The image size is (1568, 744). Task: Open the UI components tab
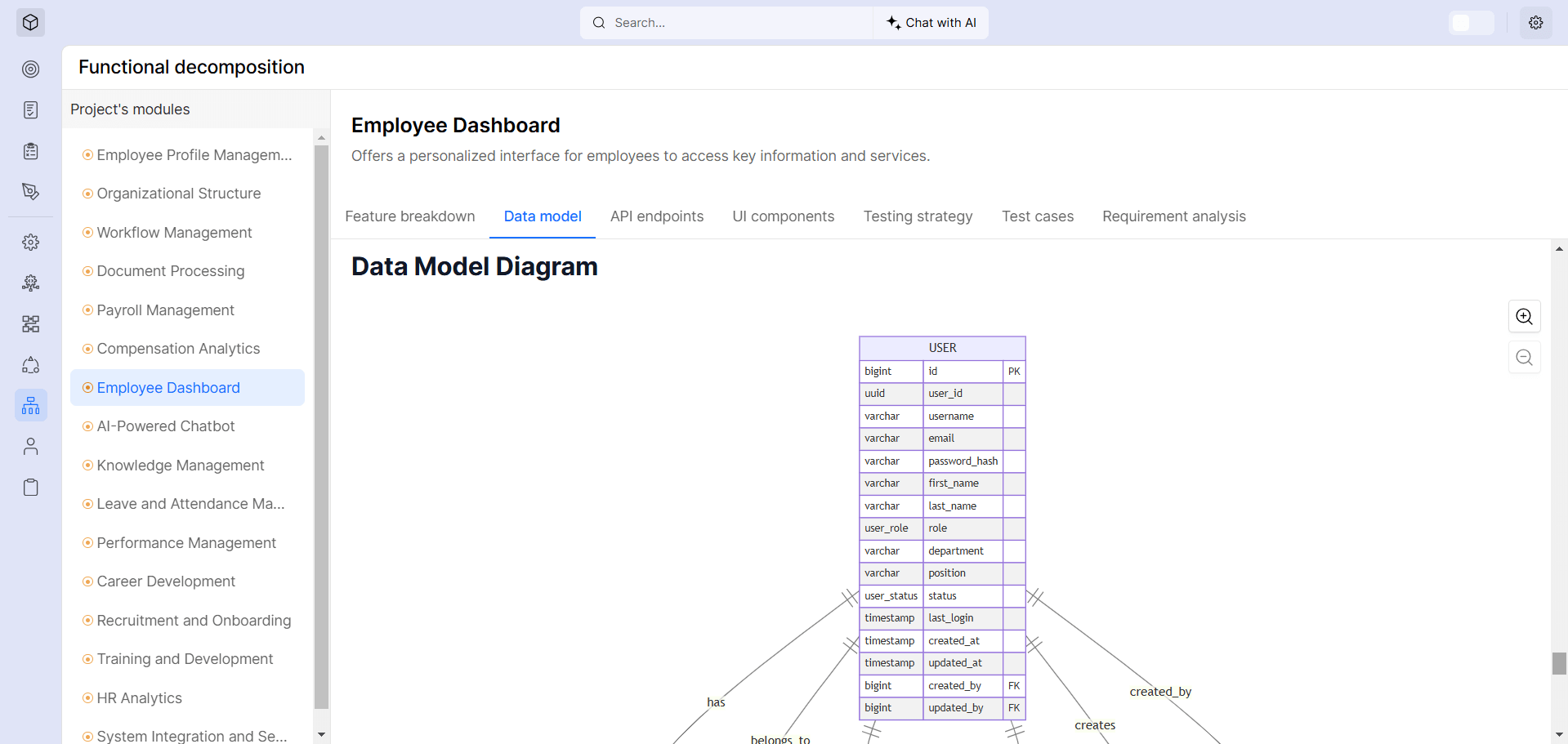click(784, 216)
